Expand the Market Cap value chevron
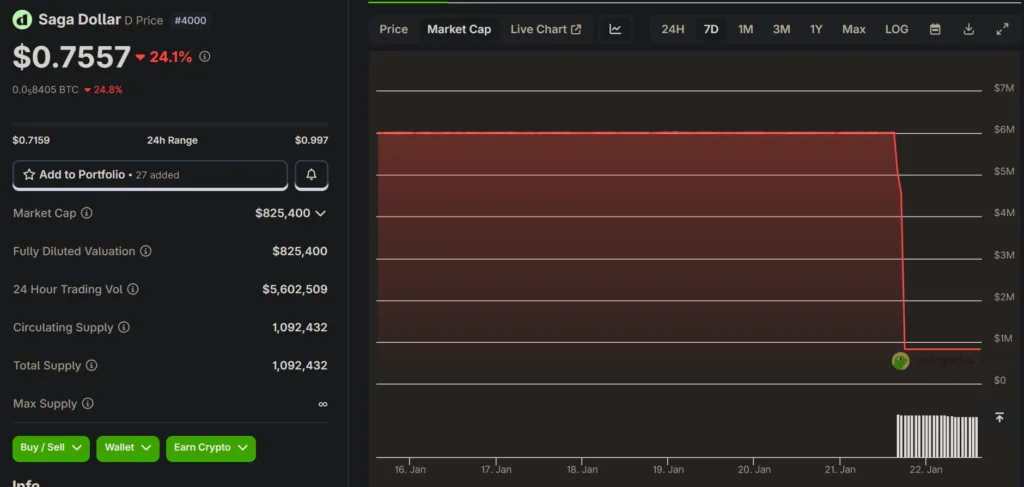 (320, 213)
